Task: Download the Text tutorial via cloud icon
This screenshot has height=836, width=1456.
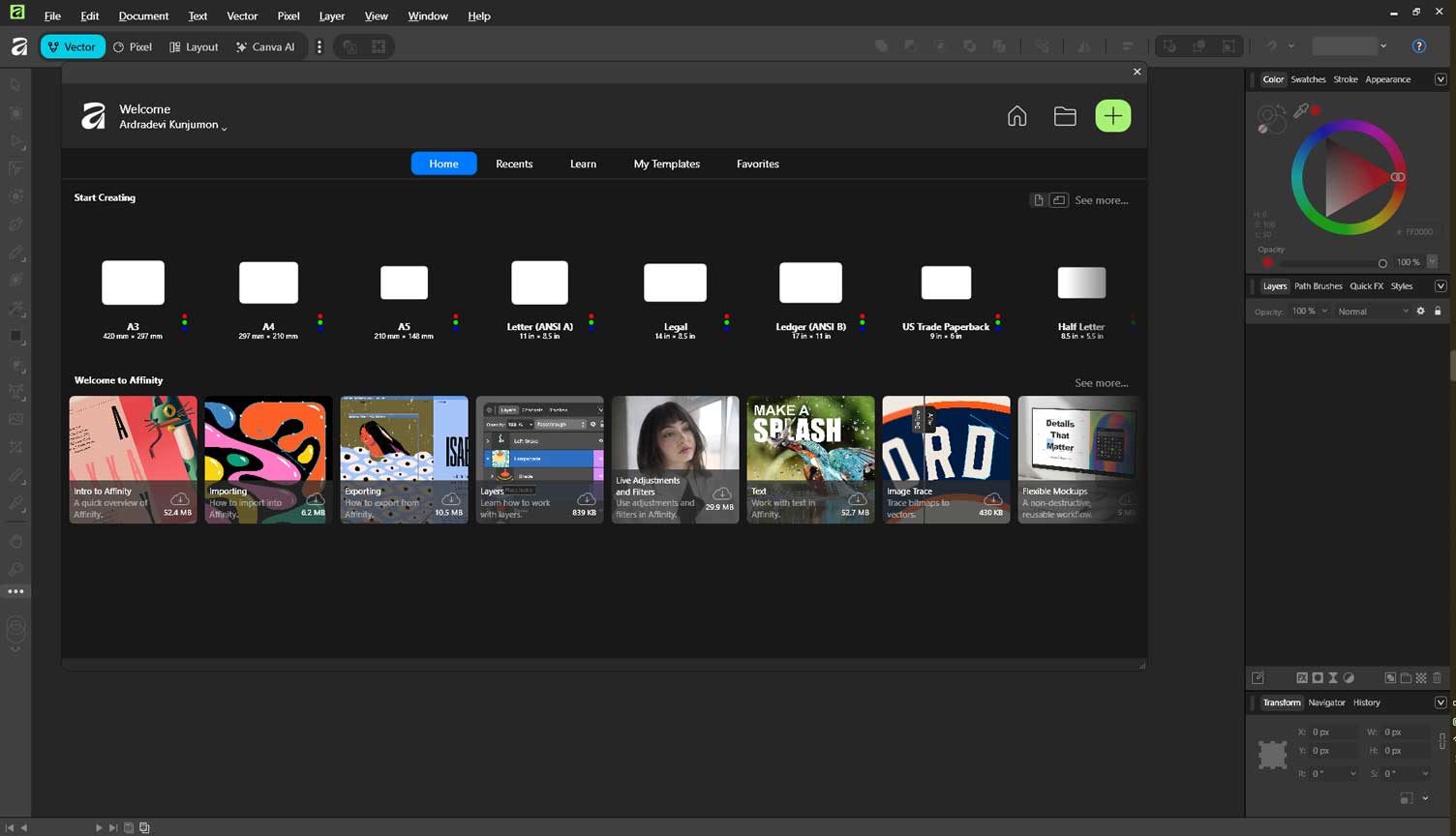Action: click(x=857, y=499)
